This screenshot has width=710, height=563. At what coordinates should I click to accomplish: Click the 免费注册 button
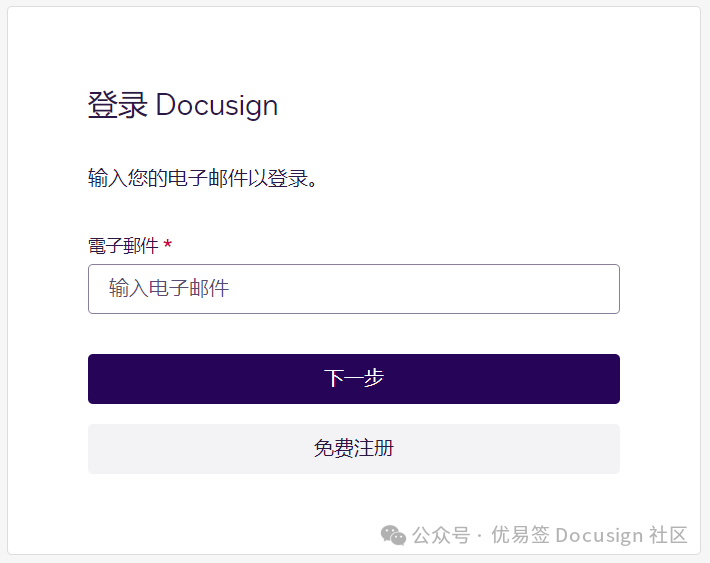coord(354,449)
